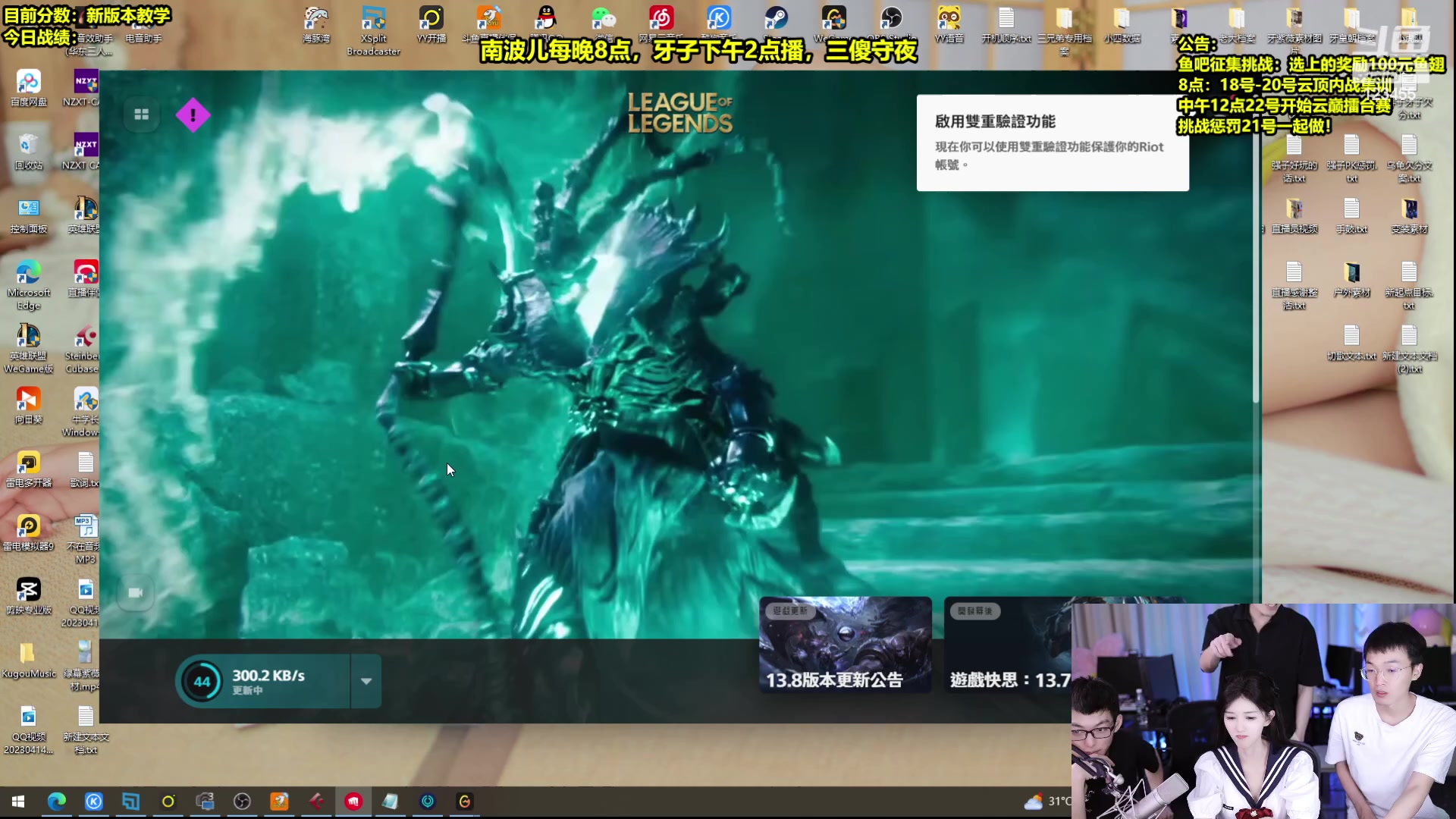Screen dimensions: 1456x819
Task: Click the 300.2 KB/s updating button
Action: [262, 681]
